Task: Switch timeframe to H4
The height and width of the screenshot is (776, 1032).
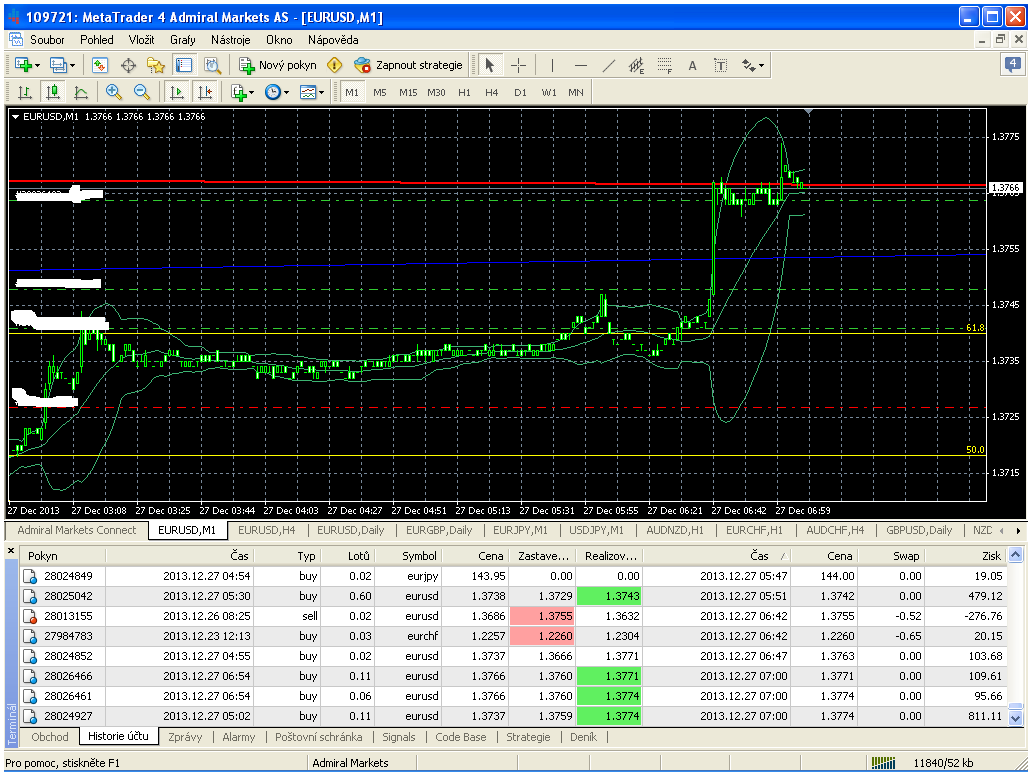Action: (492, 92)
